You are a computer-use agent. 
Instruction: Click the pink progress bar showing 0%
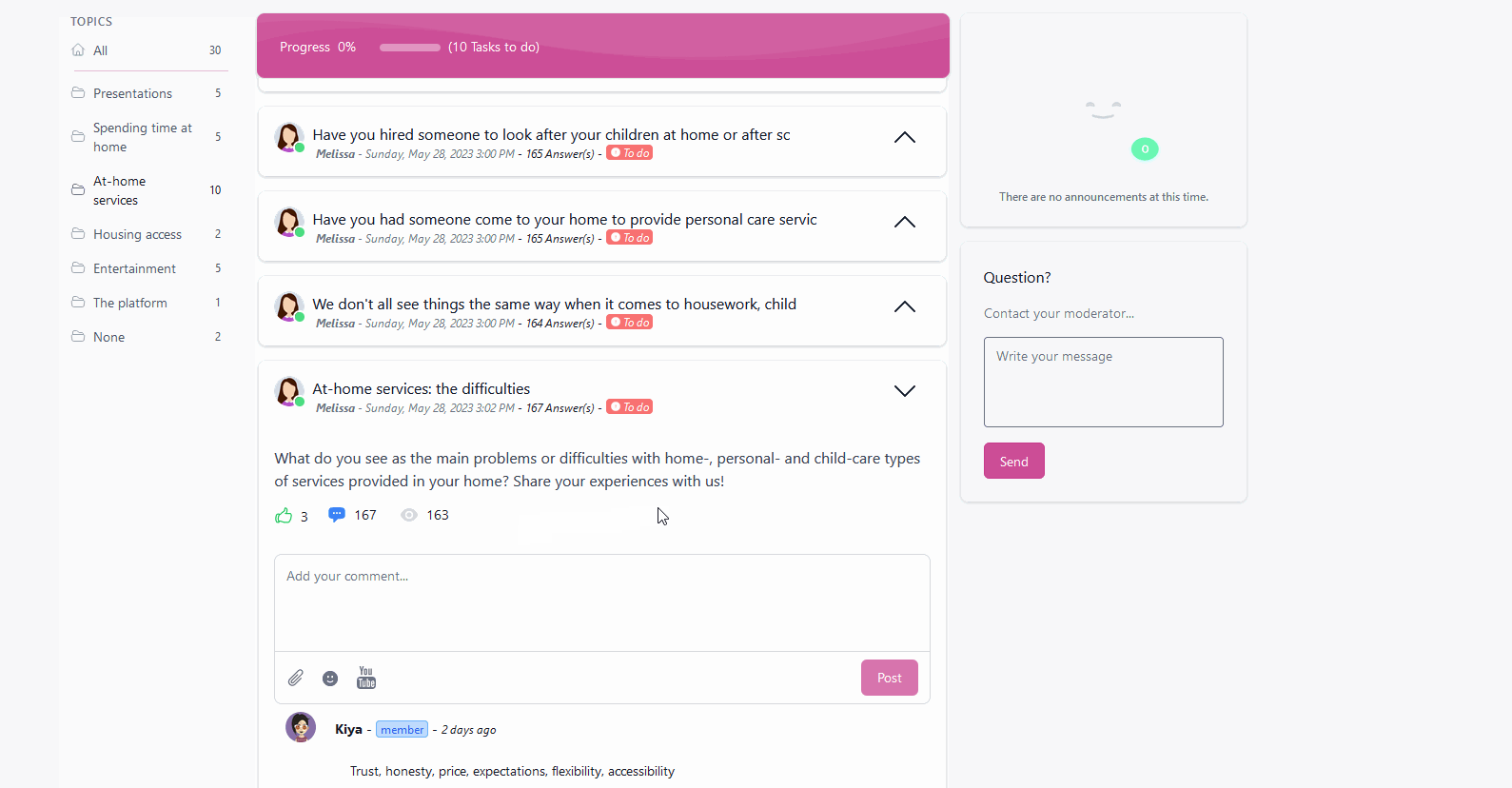coord(409,47)
